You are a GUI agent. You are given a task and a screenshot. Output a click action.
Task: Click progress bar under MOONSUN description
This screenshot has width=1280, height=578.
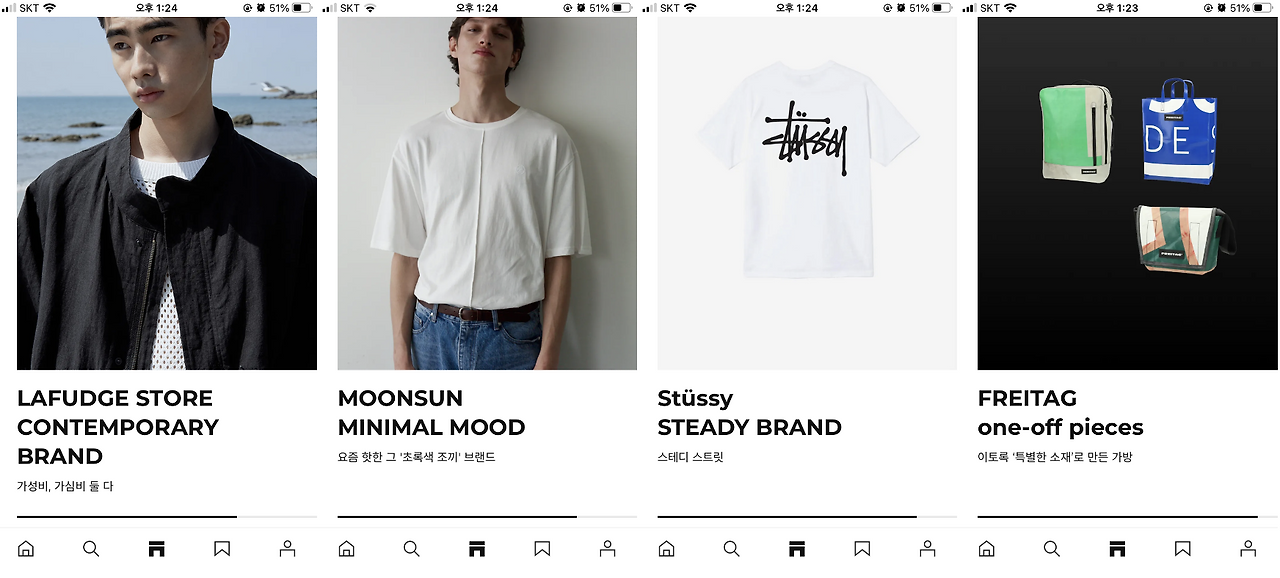pyautogui.click(x=487, y=517)
